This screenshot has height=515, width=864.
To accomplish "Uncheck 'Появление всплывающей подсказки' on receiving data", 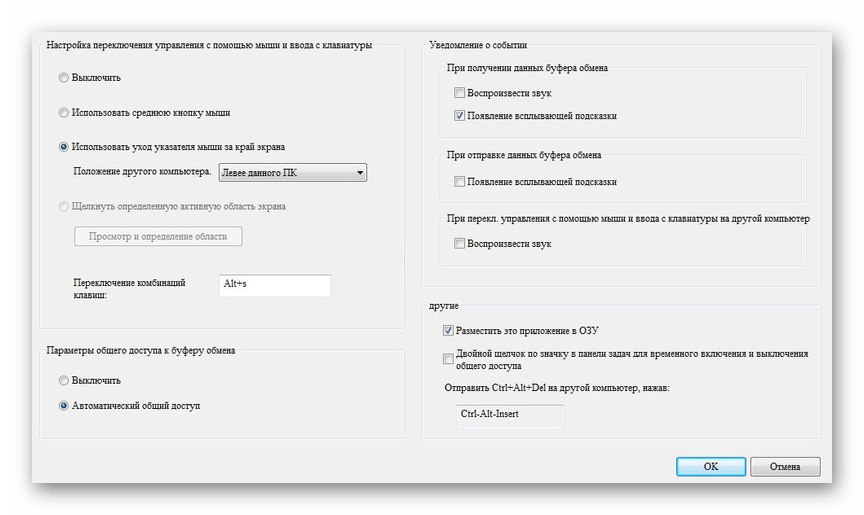I will (x=459, y=116).
